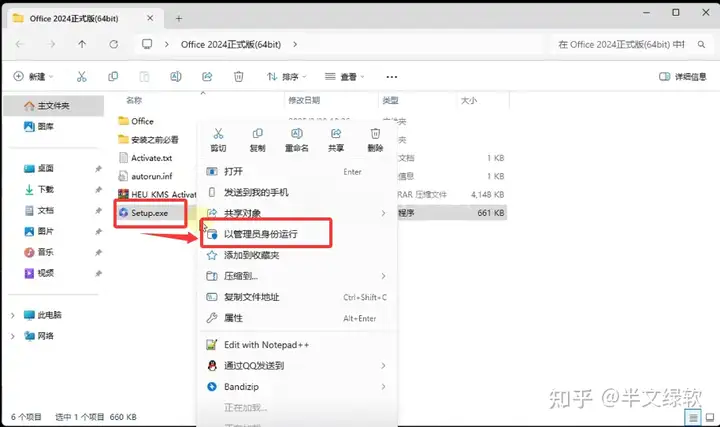
Task: Select 添加到收藏夹 menu item
Action: click(298, 255)
